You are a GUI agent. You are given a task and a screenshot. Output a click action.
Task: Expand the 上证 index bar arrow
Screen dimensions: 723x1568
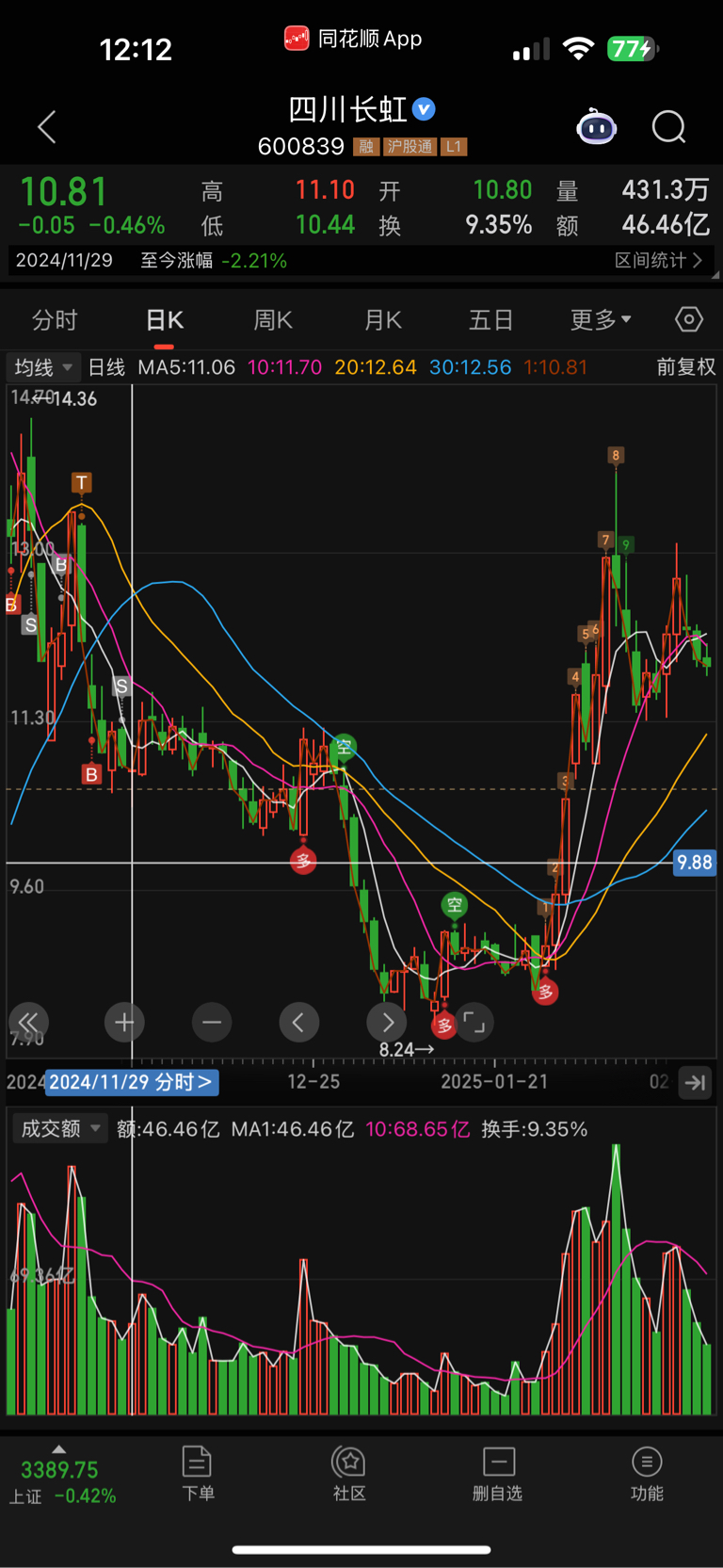point(58,1450)
